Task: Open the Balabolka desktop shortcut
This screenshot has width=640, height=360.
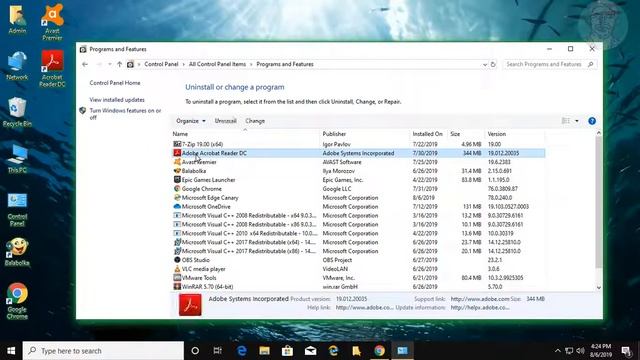Action: pyautogui.click(x=17, y=252)
